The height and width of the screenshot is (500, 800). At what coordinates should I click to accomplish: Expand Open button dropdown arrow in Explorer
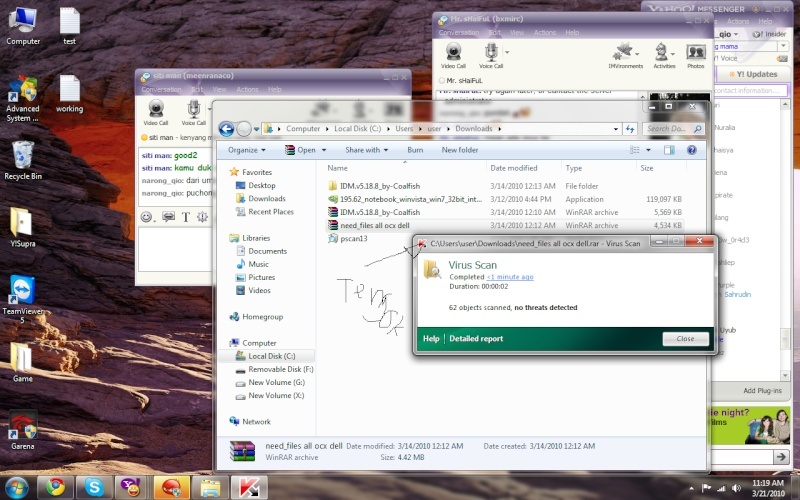click(324, 150)
